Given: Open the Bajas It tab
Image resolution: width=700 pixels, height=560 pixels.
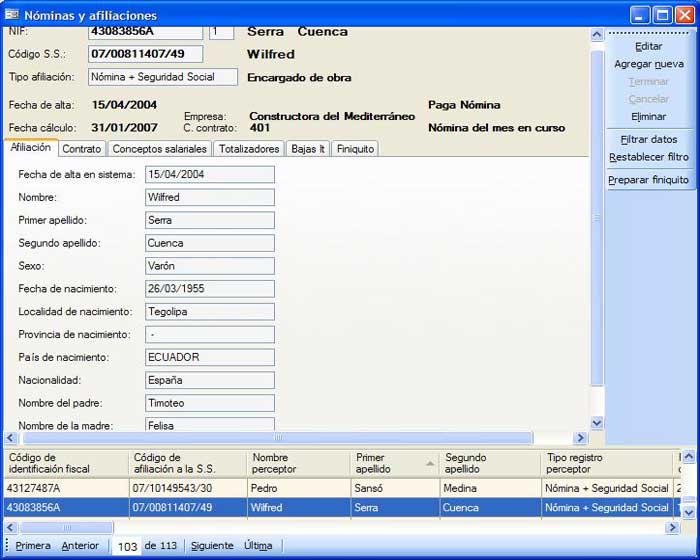Looking at the screenshot, I should point(307,149).
